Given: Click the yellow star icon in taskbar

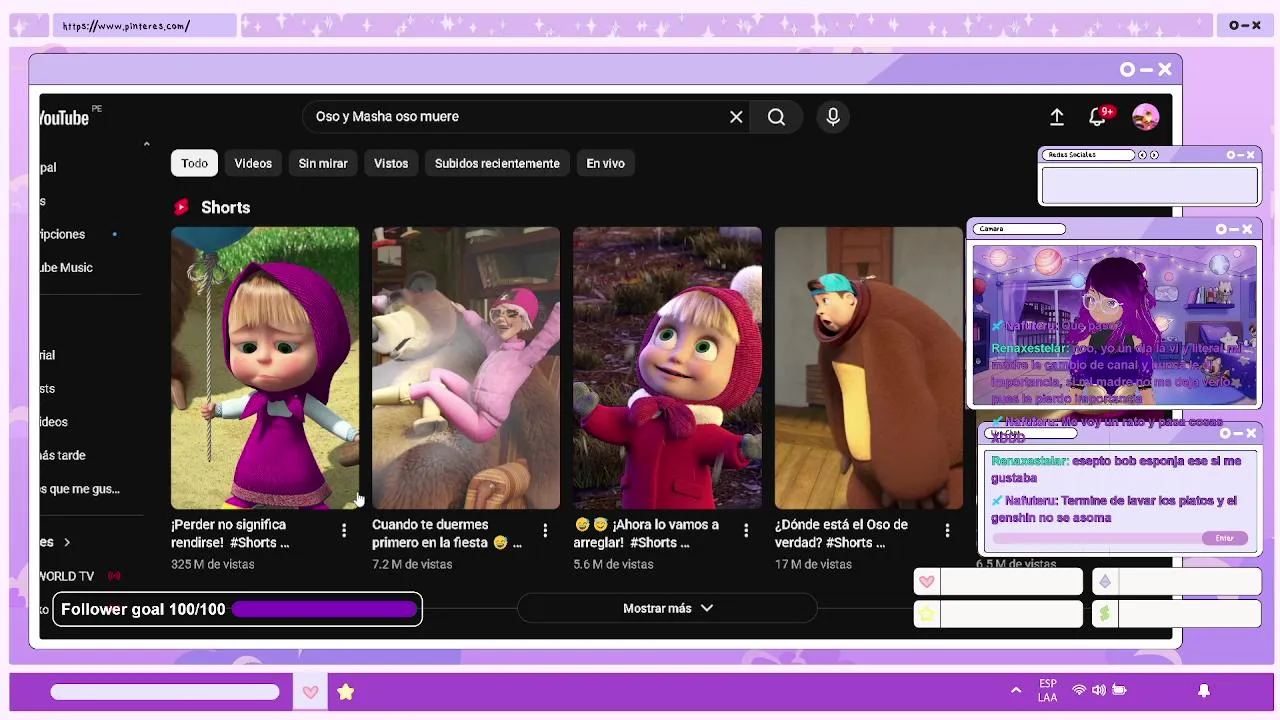Looking at the screenshot, I should (x=345, y=692).
